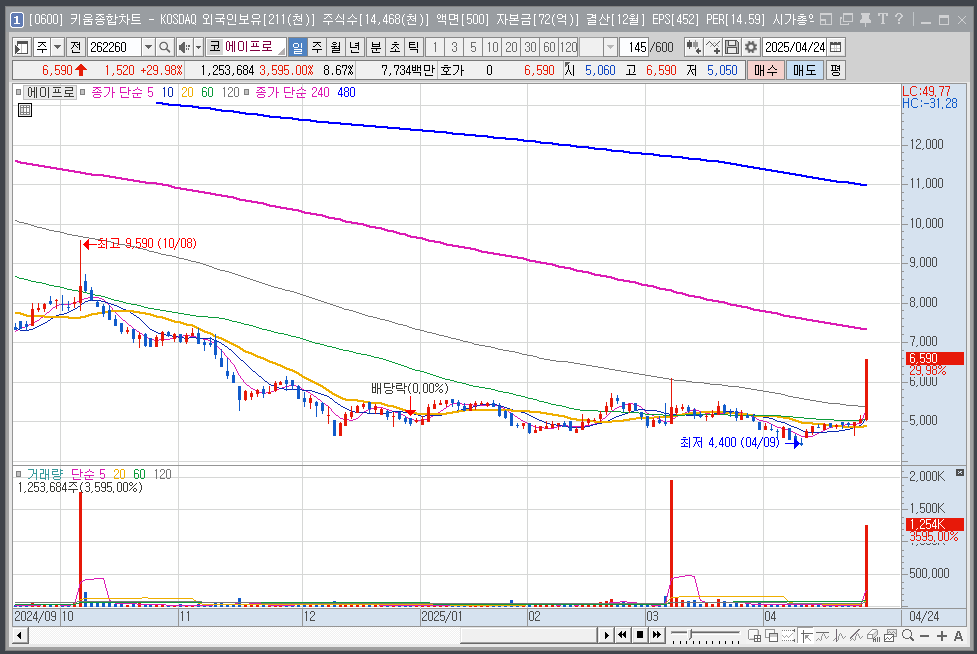Click the add line indicator icon
977x654 pixels.
point(713,47)
